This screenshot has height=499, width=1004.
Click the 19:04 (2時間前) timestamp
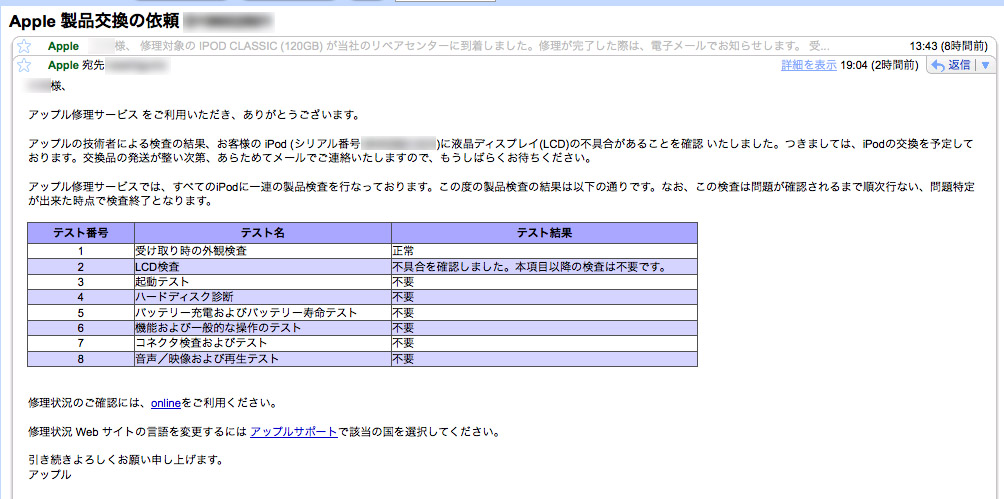click(x=880, y=65)
